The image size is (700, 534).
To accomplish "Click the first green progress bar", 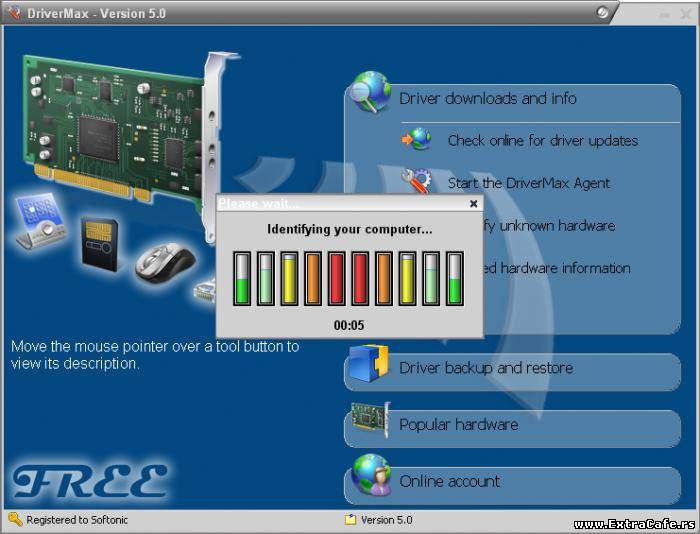I will click(x=242, y=279).
